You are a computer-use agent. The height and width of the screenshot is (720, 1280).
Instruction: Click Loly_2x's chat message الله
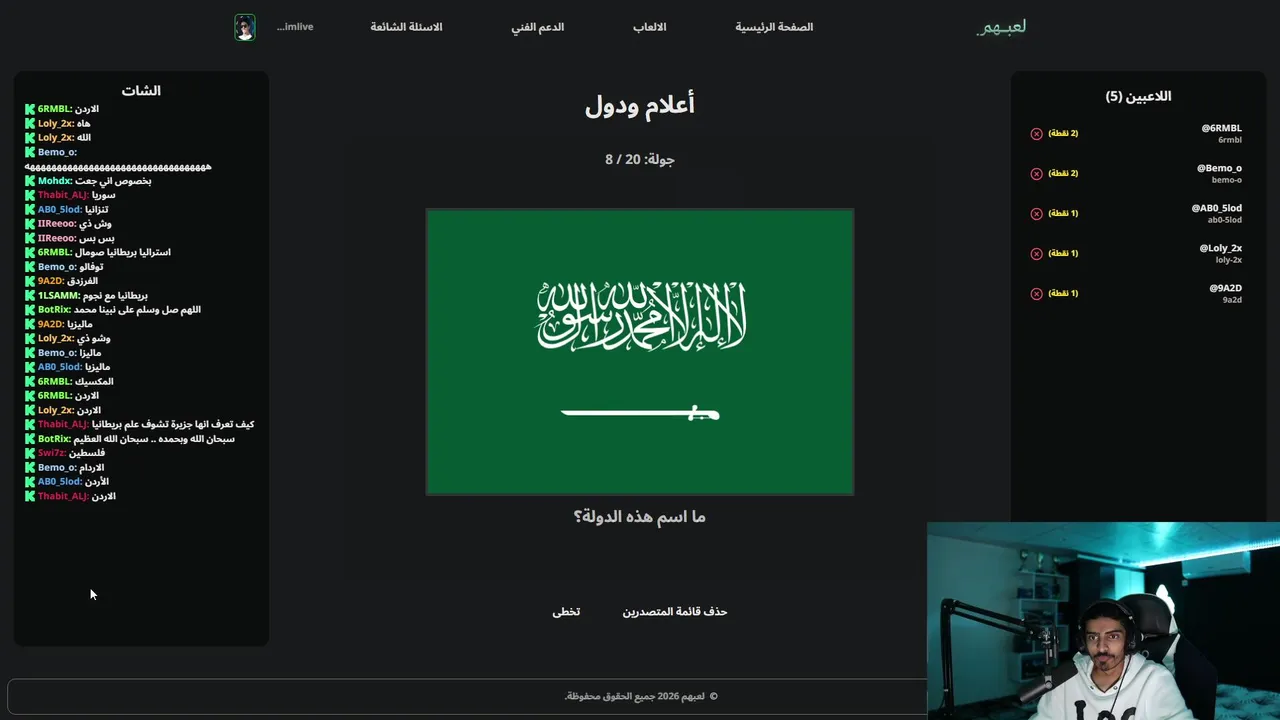(84, 138)
